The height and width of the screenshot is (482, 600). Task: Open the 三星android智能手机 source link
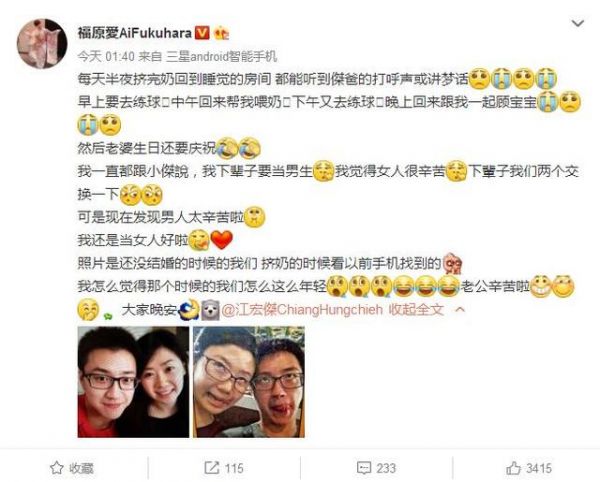(x=222, y=57)
